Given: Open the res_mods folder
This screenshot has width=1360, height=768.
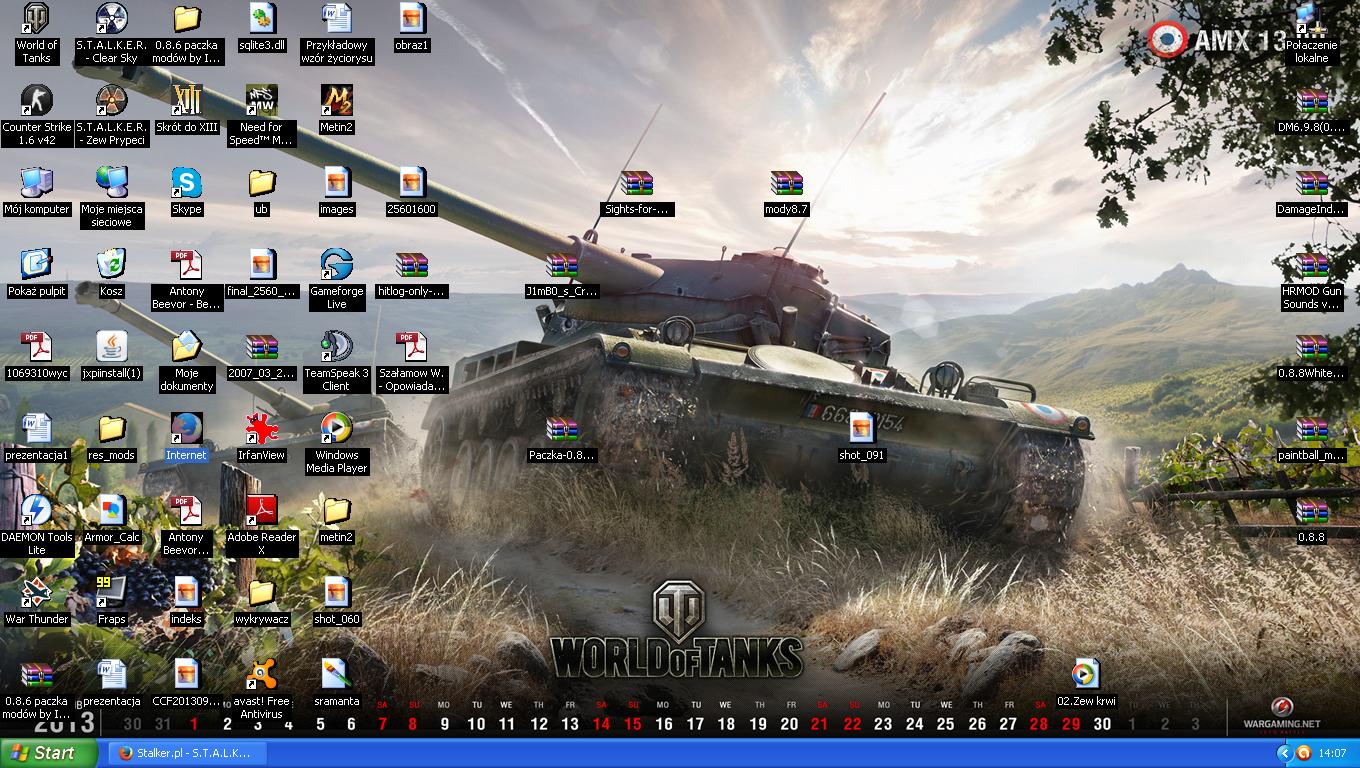Looking at the screenshot, I should 112,429.
